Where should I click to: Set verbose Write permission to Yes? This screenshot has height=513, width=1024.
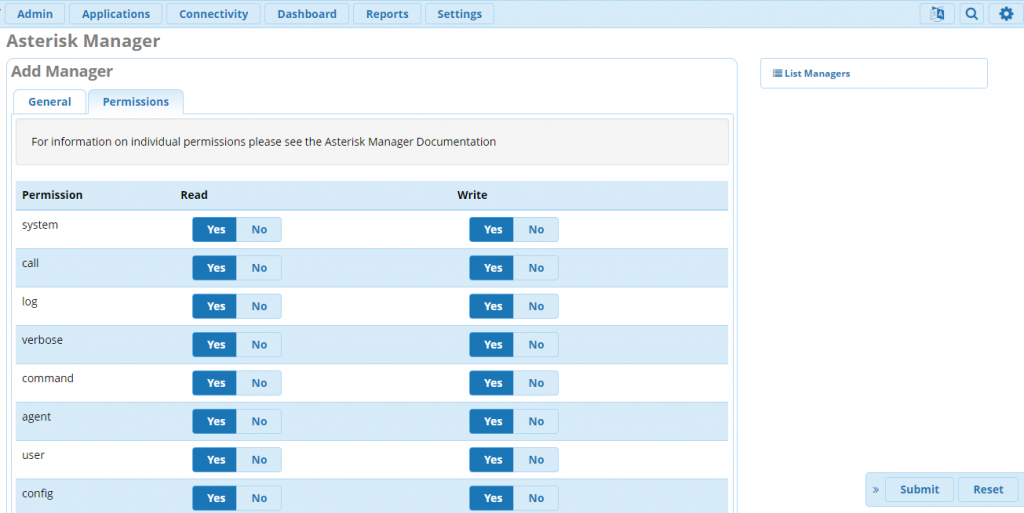coord(491,345)
